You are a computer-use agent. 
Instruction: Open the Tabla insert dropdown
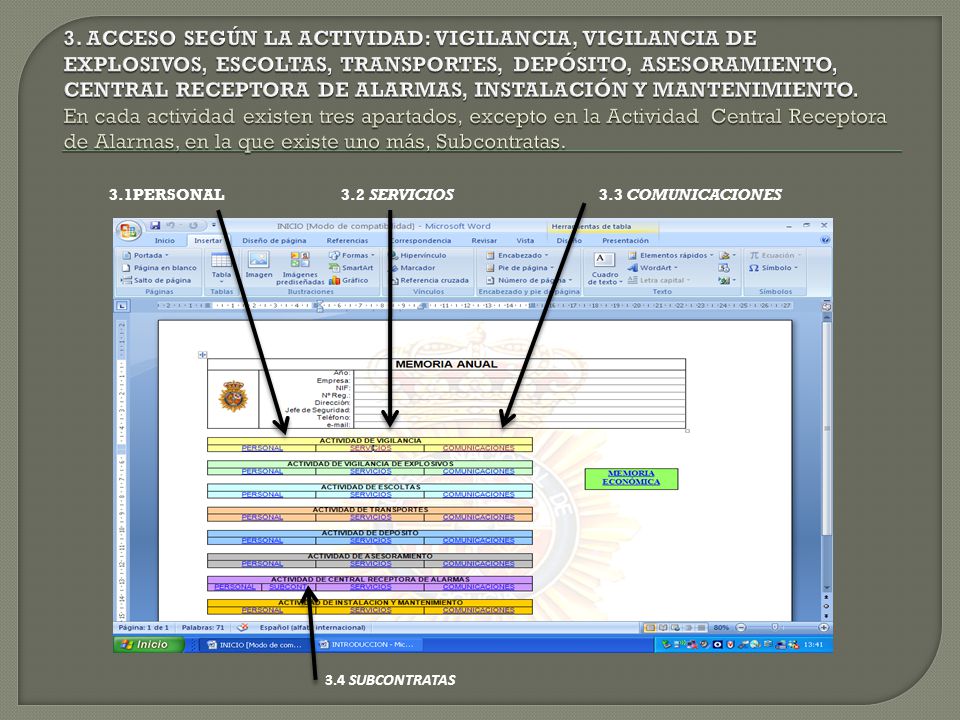coord(221,267)
